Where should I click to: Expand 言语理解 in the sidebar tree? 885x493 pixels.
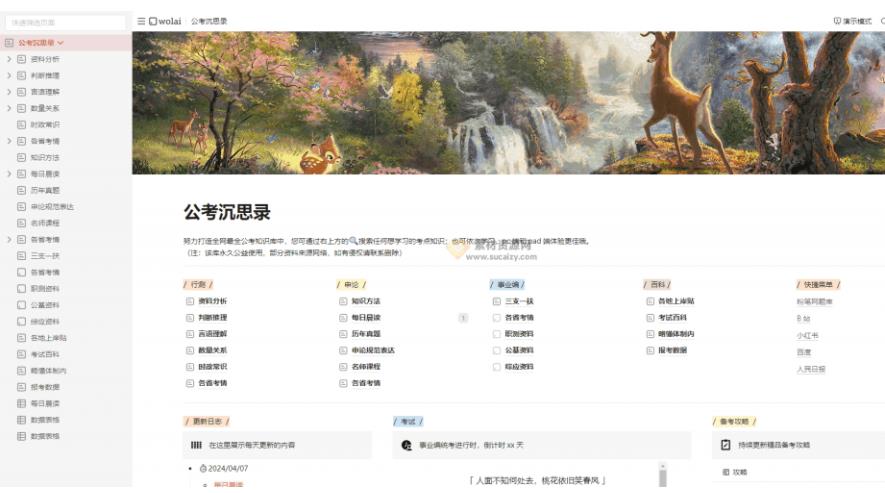click(x=9, y=92)
